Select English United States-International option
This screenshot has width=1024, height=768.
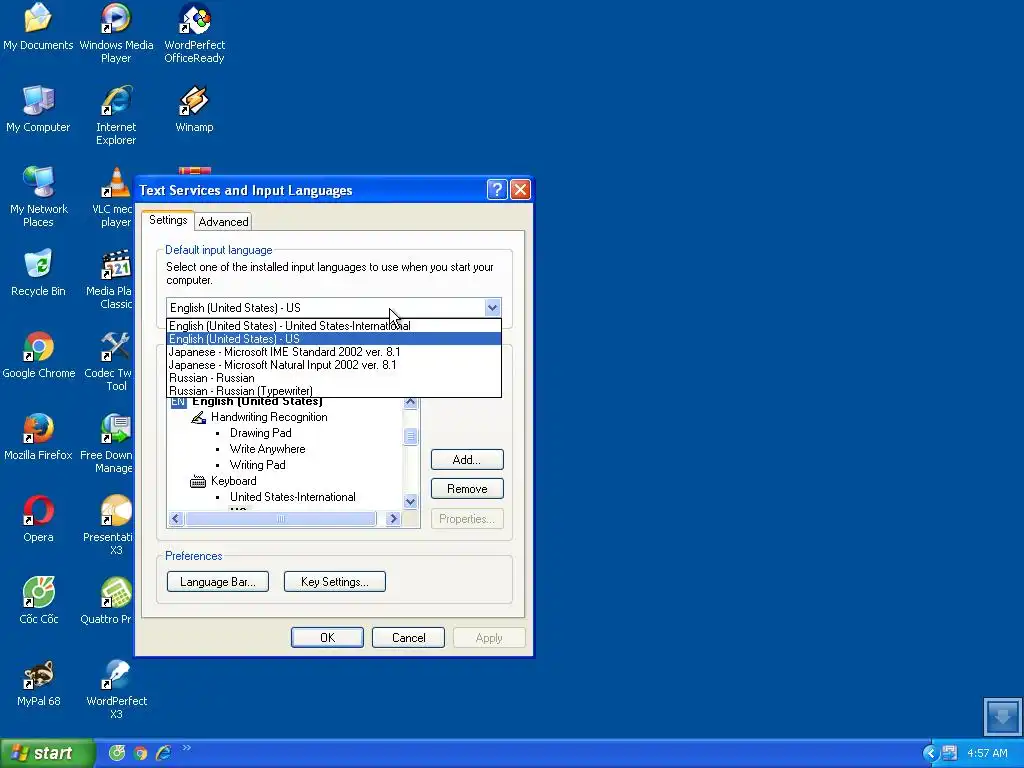tap(334, 325)
